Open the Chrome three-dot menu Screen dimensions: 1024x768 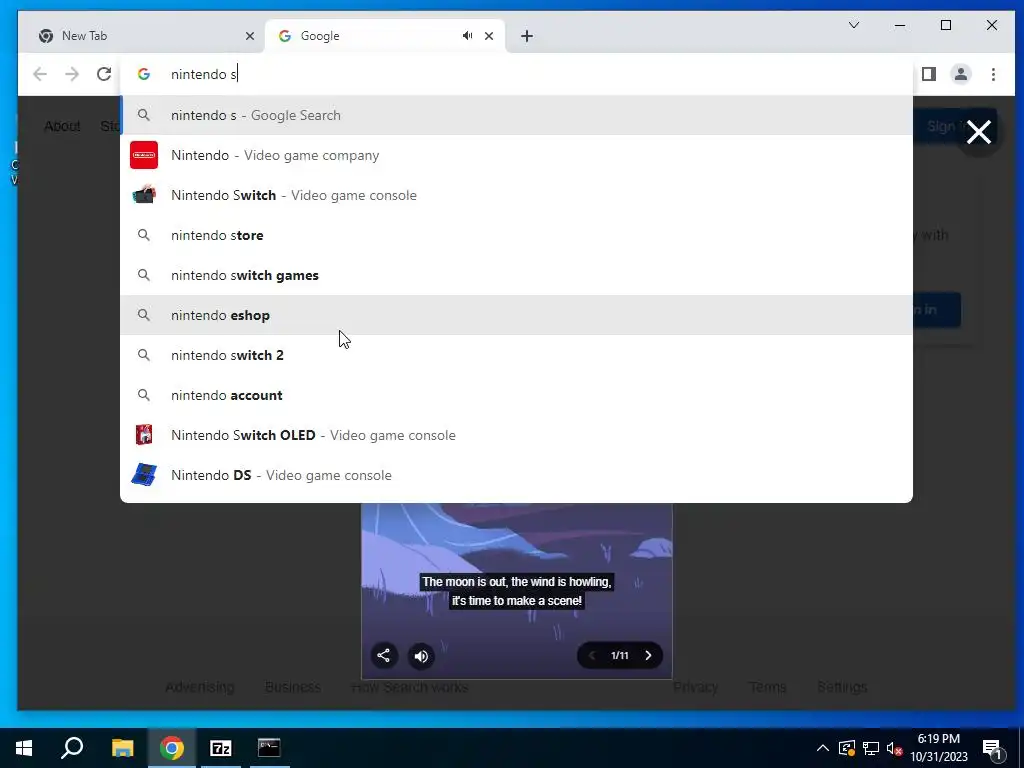(x=993, y=74)
